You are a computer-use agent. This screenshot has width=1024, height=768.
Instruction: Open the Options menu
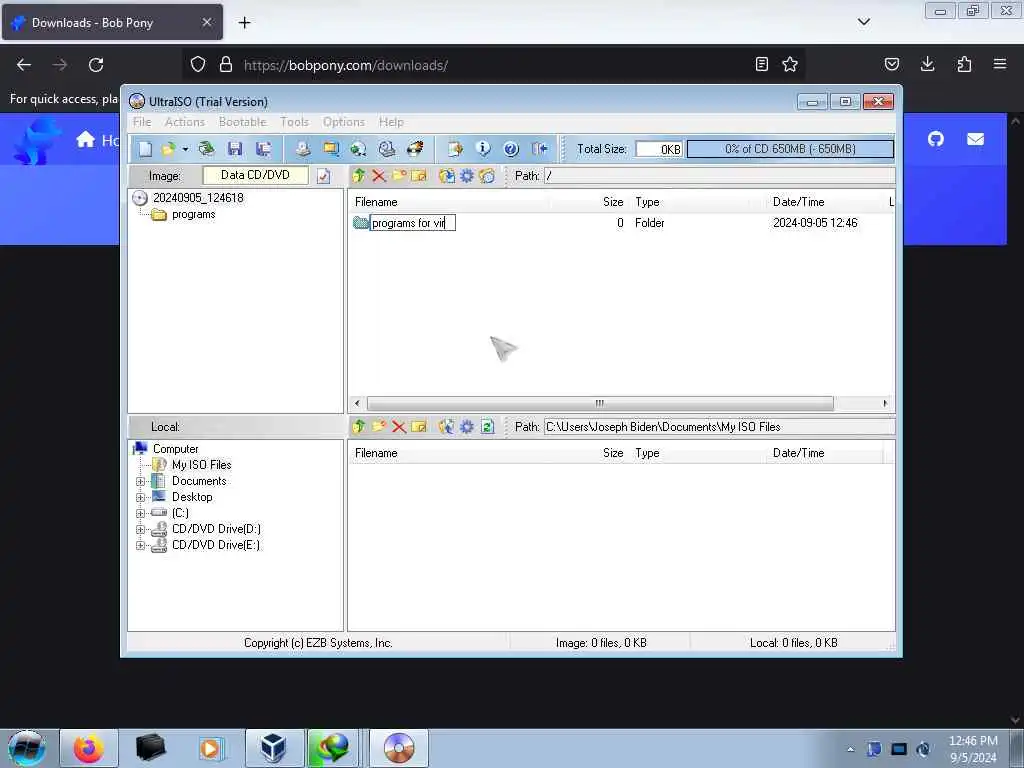tap(344, 122)
